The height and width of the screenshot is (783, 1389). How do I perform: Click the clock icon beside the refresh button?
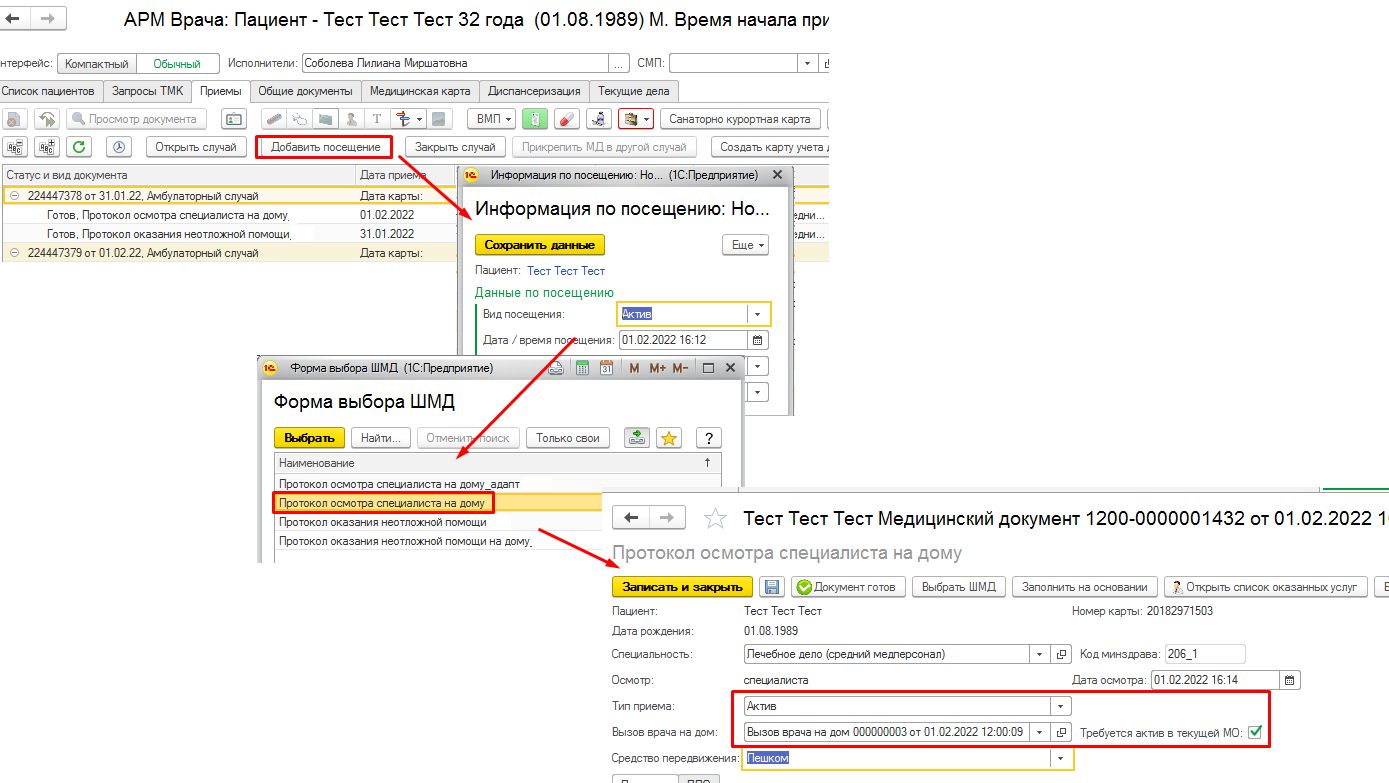click(x=118, y=146)
